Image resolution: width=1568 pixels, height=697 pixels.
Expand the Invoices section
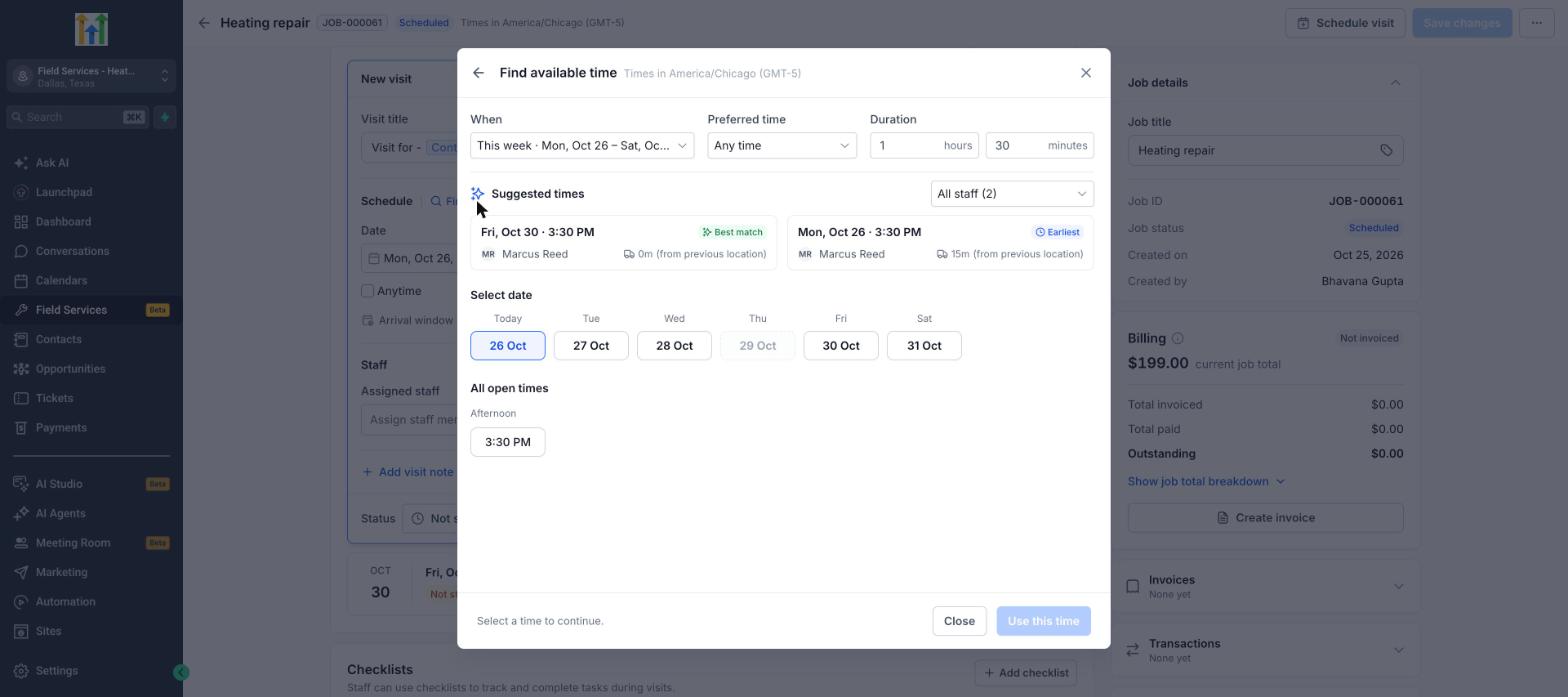point(1265,586)
